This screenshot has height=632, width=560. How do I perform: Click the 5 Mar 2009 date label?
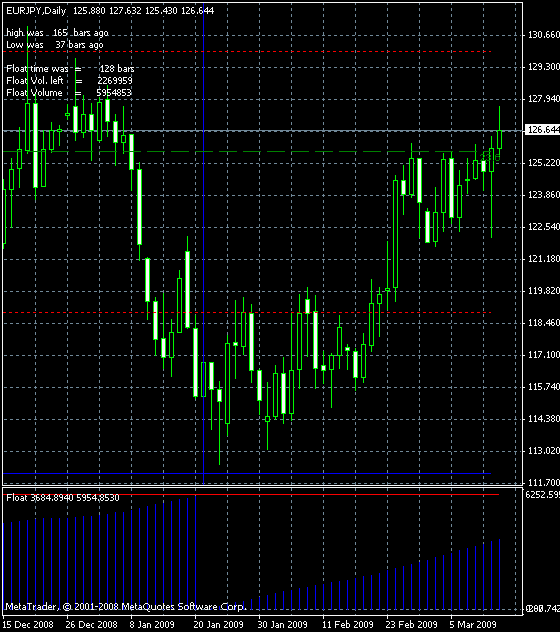point(473,625)
